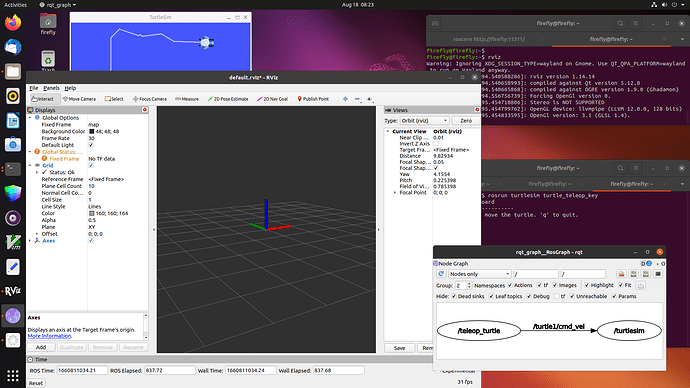Toggle Hide Dead sinks checkbox
The width and height of the screenshot is (690, 388).
[x=454, y=296]
